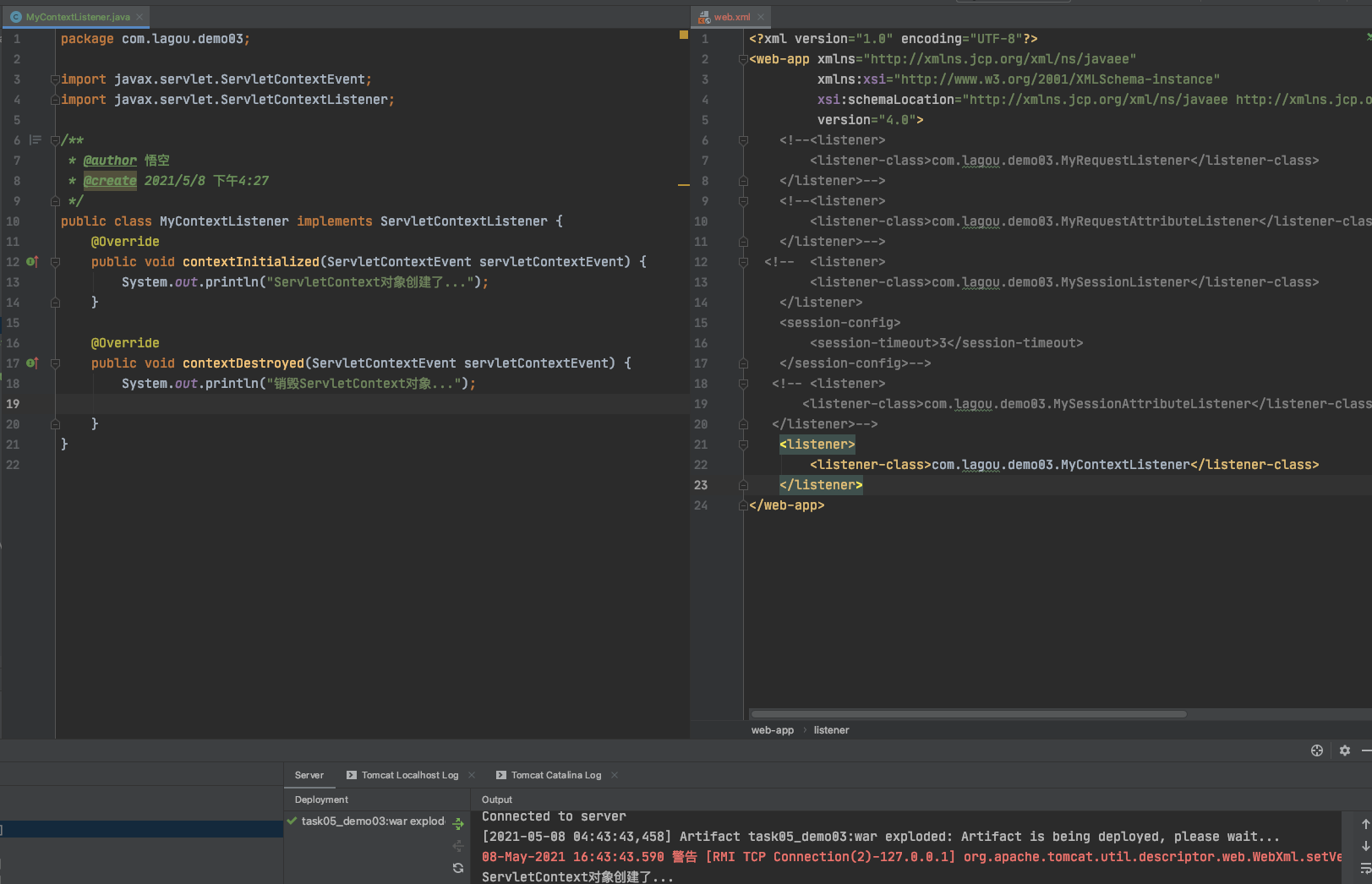The image size is (1372, 884).
Task: Click the @create tag in Javadoc
Action: pos(110,181)
